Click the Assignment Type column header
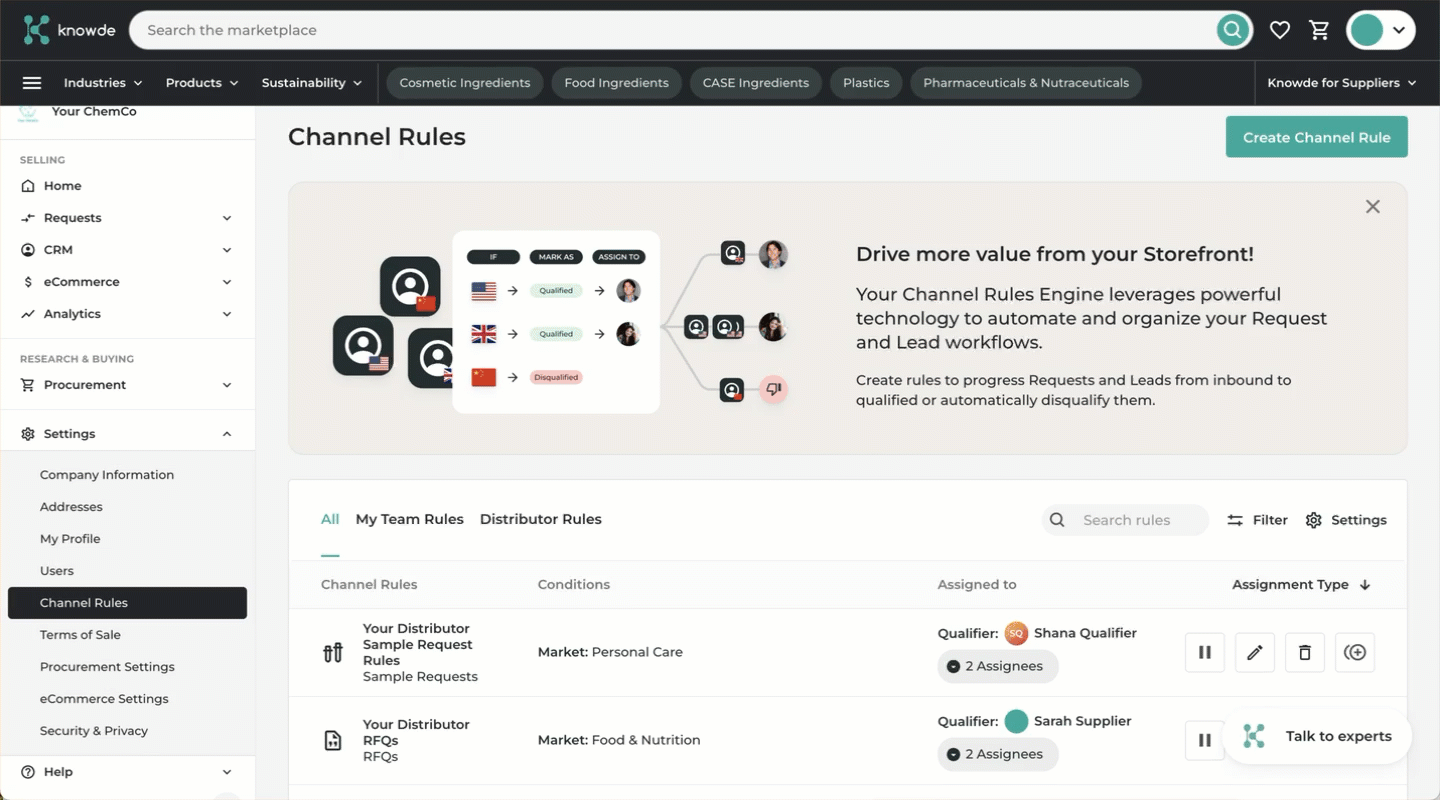 coord(1301,585)
